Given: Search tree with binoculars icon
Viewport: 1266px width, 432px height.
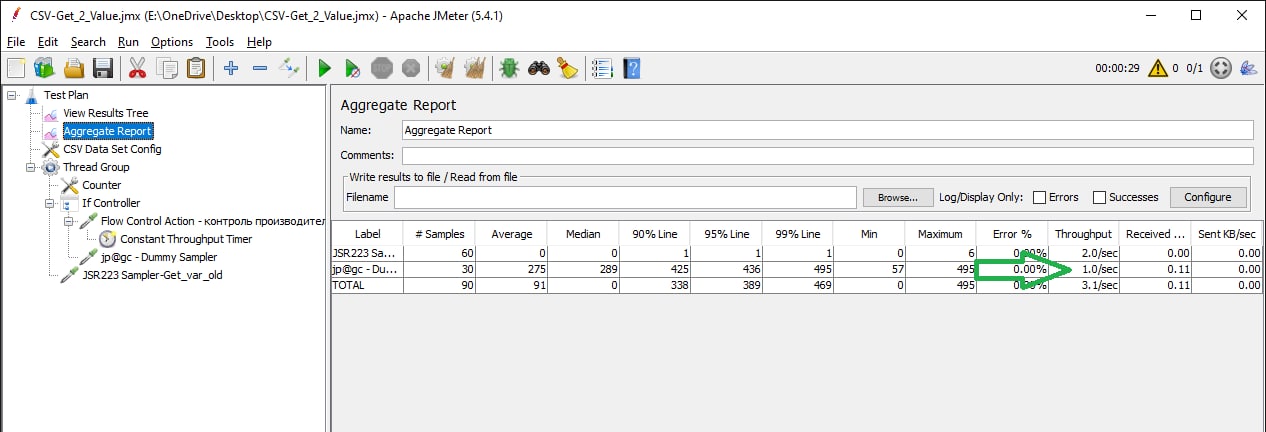Looking at the screenshot, I should point(539,68).
